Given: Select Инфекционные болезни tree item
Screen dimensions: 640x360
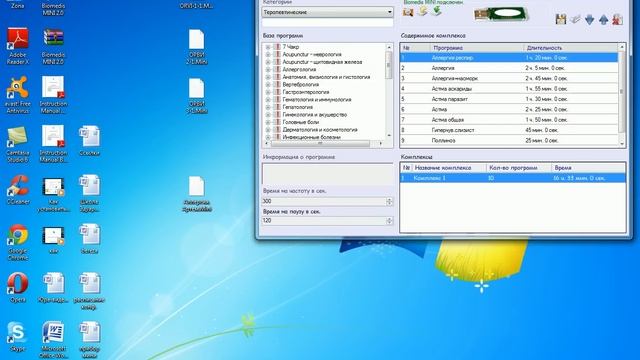Looking at the screenshot, I should [x=311, y=137].
